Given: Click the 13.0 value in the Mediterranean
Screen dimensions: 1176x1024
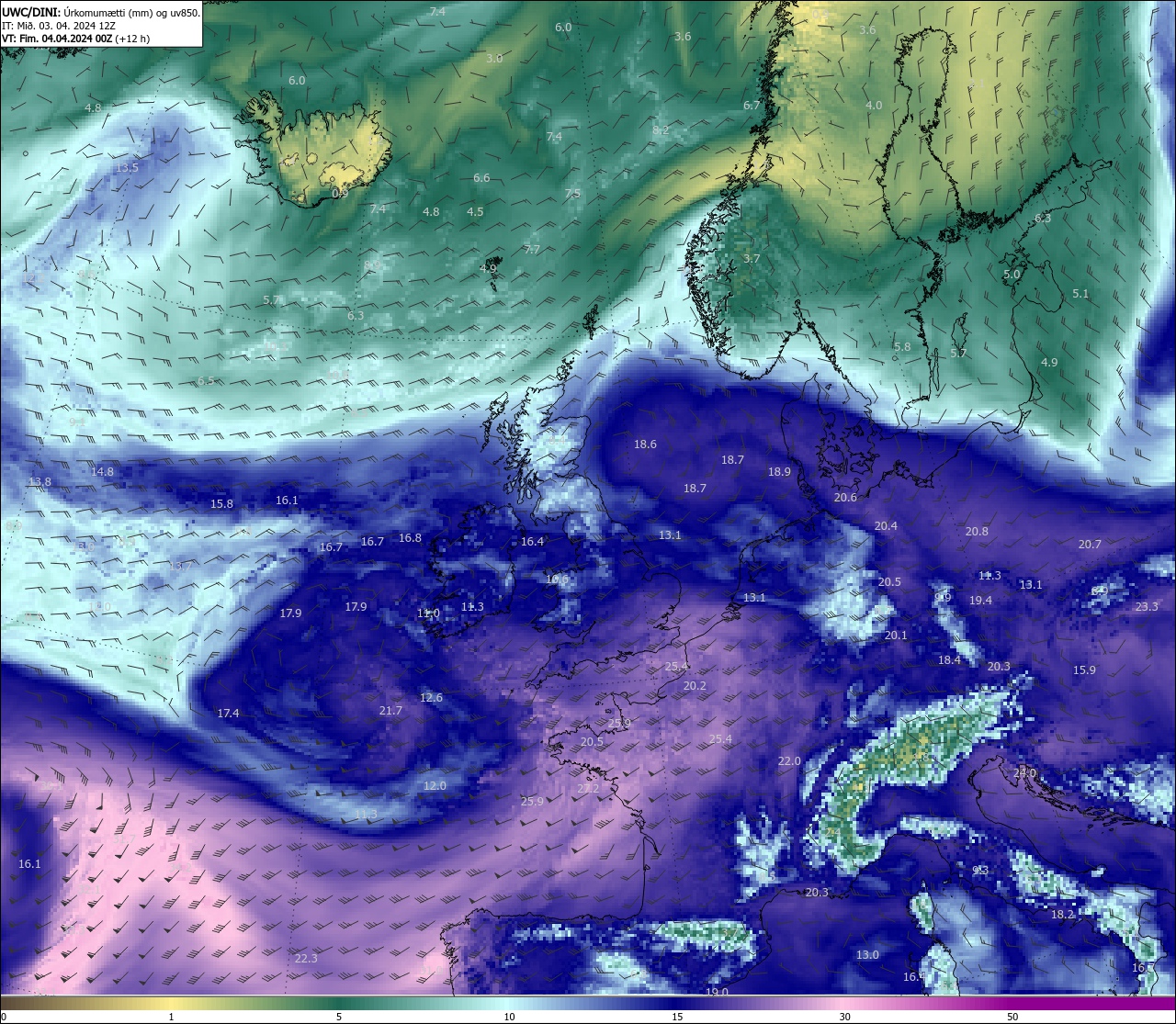Looking at the screenshot, I should [x=867, y=954].
